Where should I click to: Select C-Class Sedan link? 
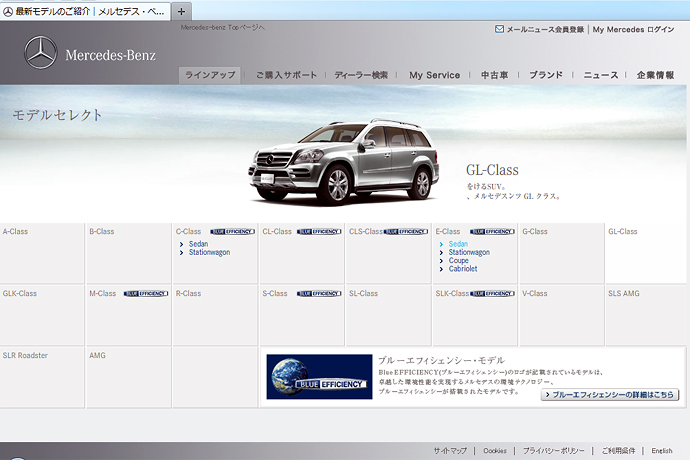click(198, 244)
